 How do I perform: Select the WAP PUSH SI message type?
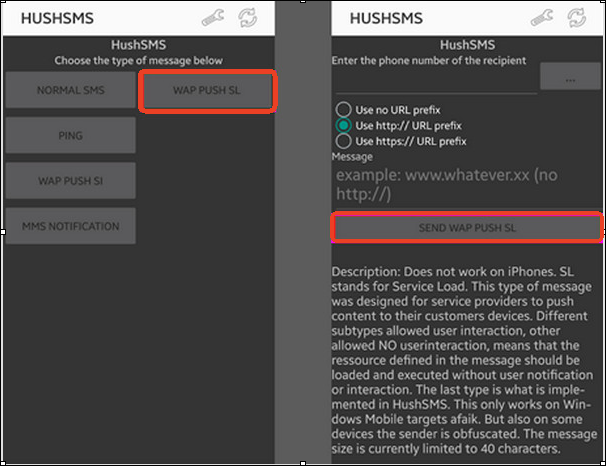click(x=71, y=181)
